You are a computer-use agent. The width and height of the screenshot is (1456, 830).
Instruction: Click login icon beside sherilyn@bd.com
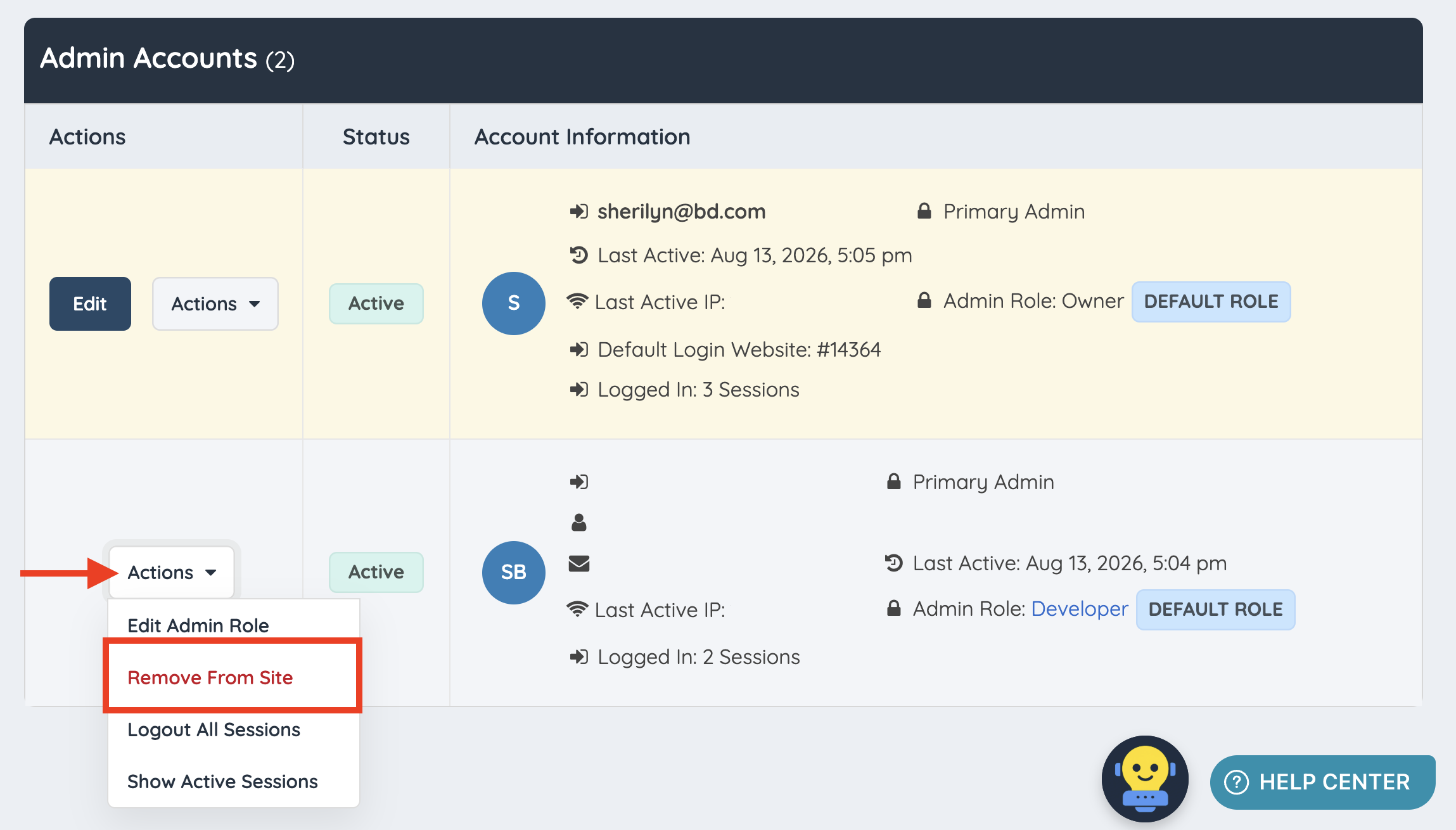(579, 211)
